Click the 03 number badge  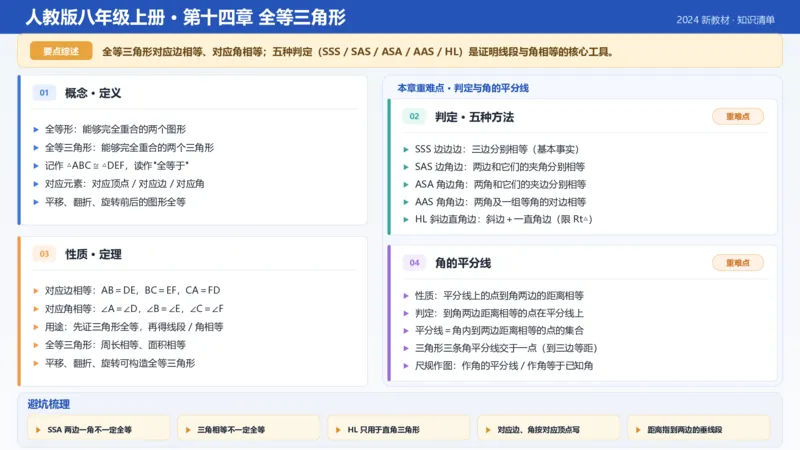44,254
